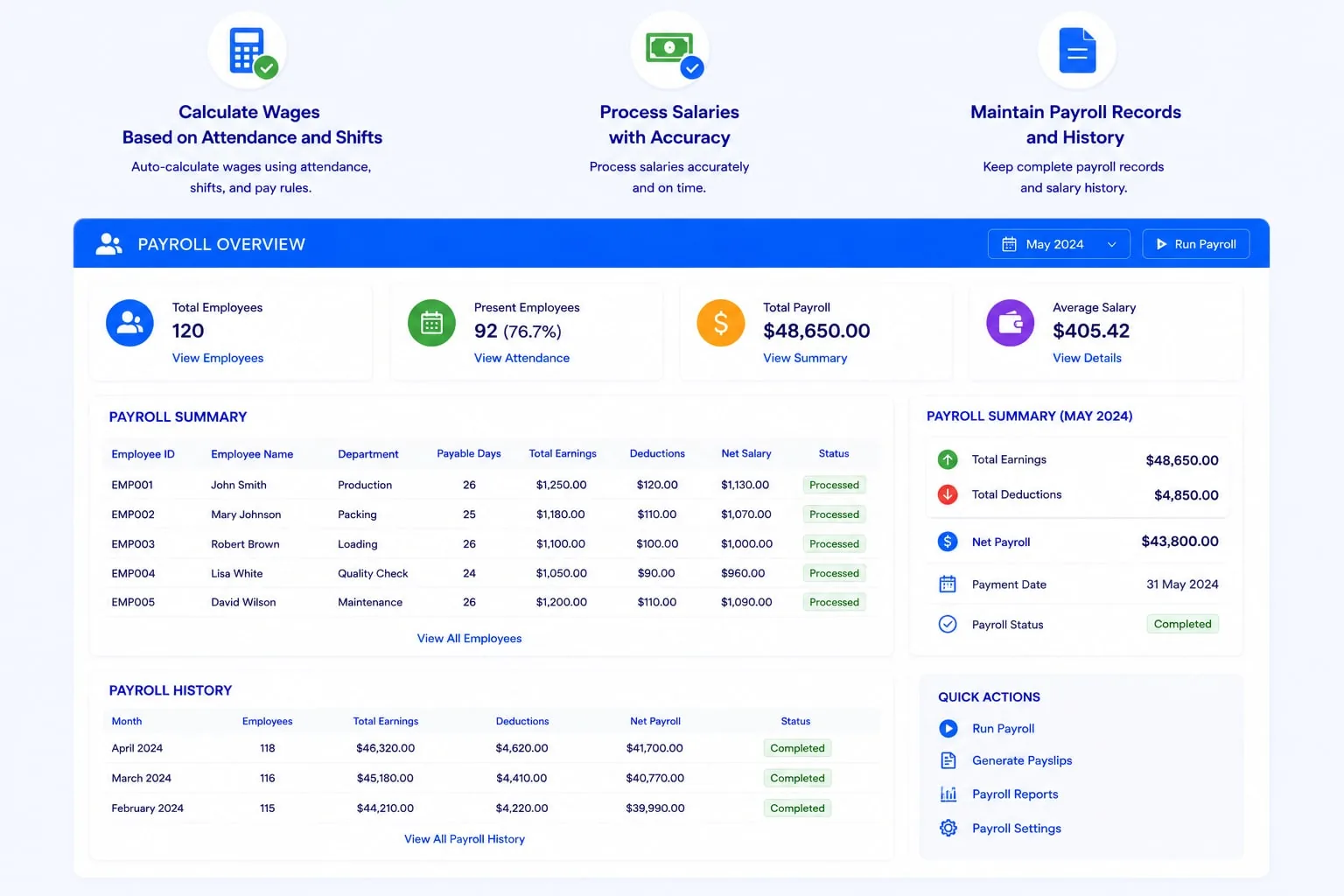Viewport: 1344px width, 896px height.
Task: Click the Calculate Wages calculator icon
Action: click(248, 51)
